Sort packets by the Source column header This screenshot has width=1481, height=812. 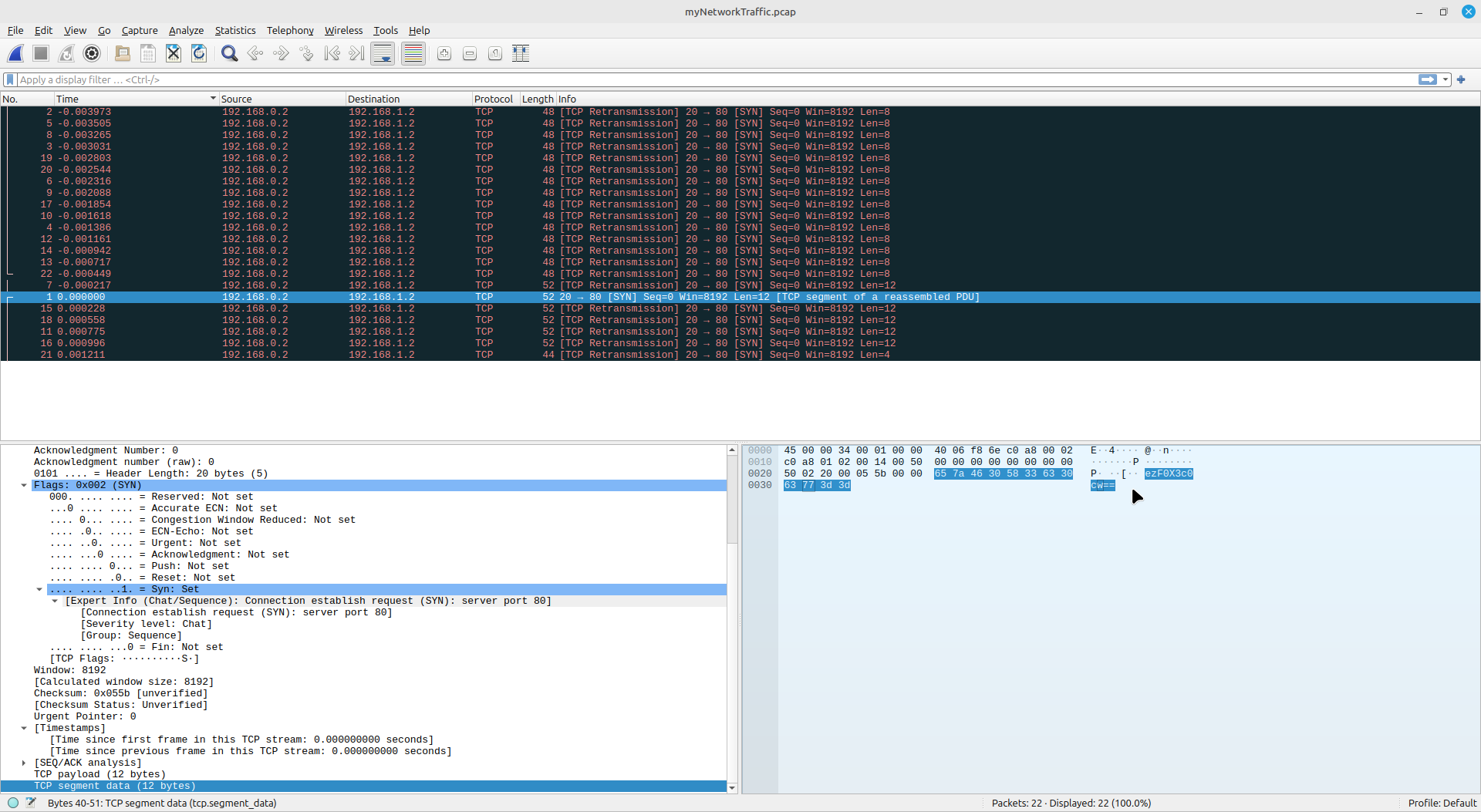pyautogui.click(x=236, y=99)
